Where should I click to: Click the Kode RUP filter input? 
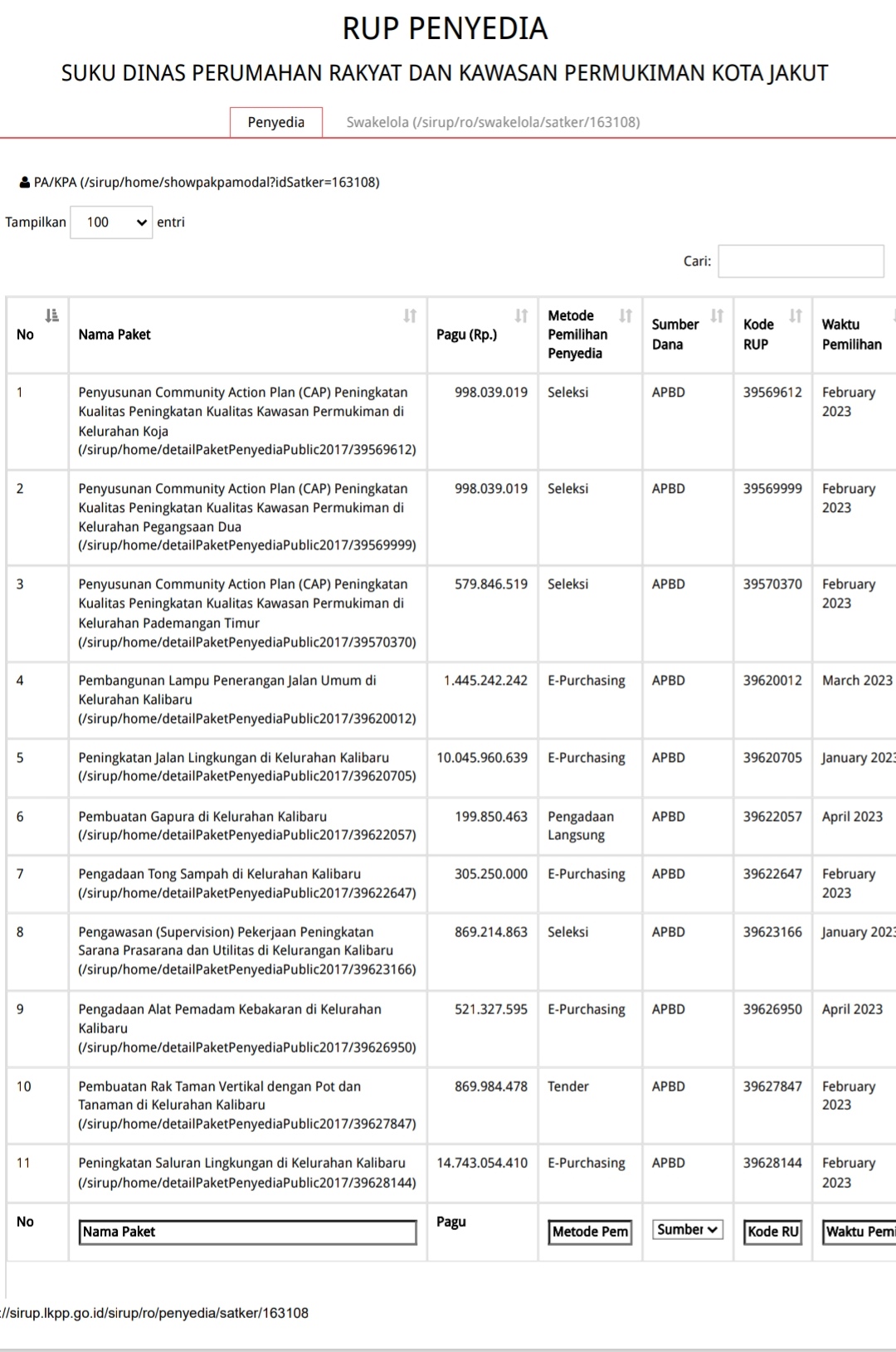772,1232
